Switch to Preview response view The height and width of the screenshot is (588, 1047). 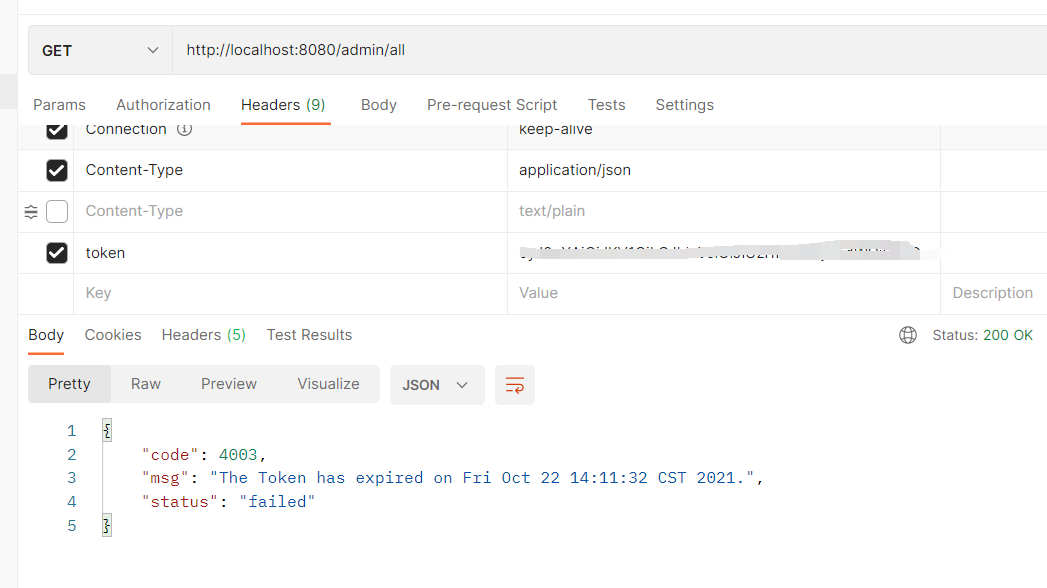click(x=229, y=384)
